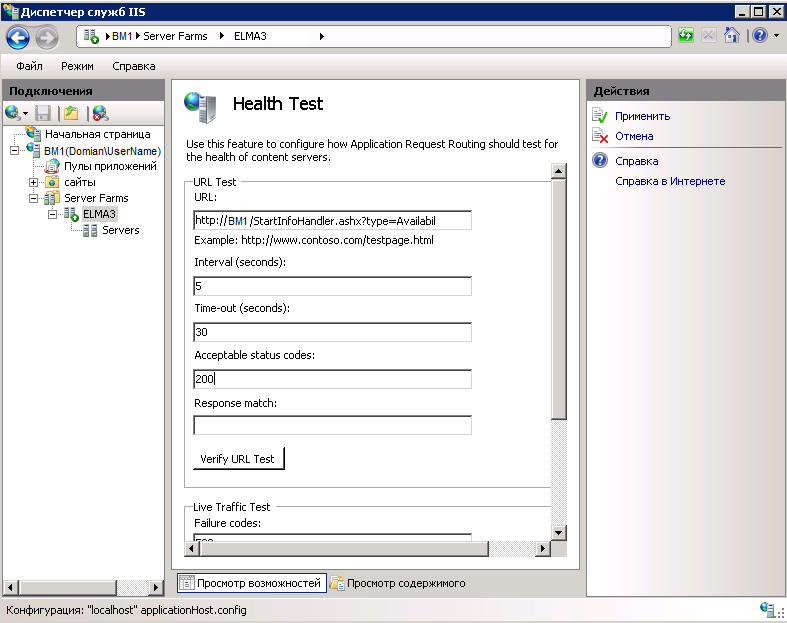
Task: Click Отмена in Actions pane
Action: point(634,136)
